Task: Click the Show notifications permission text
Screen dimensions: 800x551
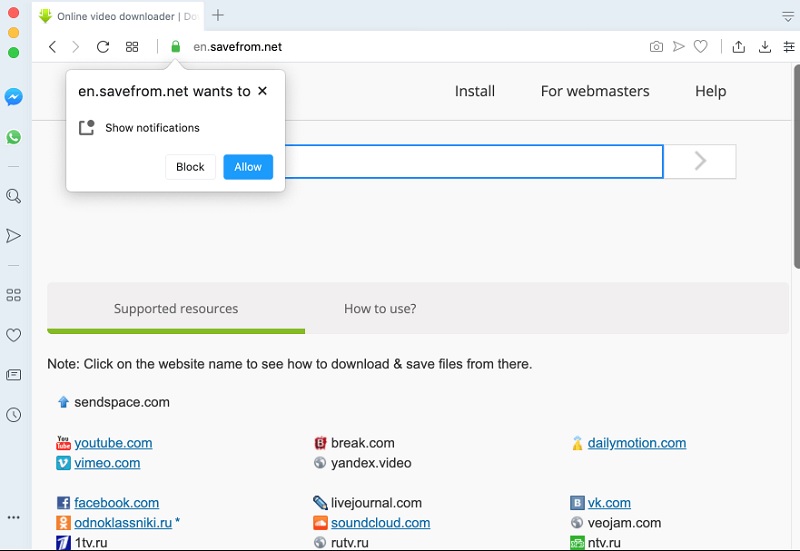Action: pos(152,128)
